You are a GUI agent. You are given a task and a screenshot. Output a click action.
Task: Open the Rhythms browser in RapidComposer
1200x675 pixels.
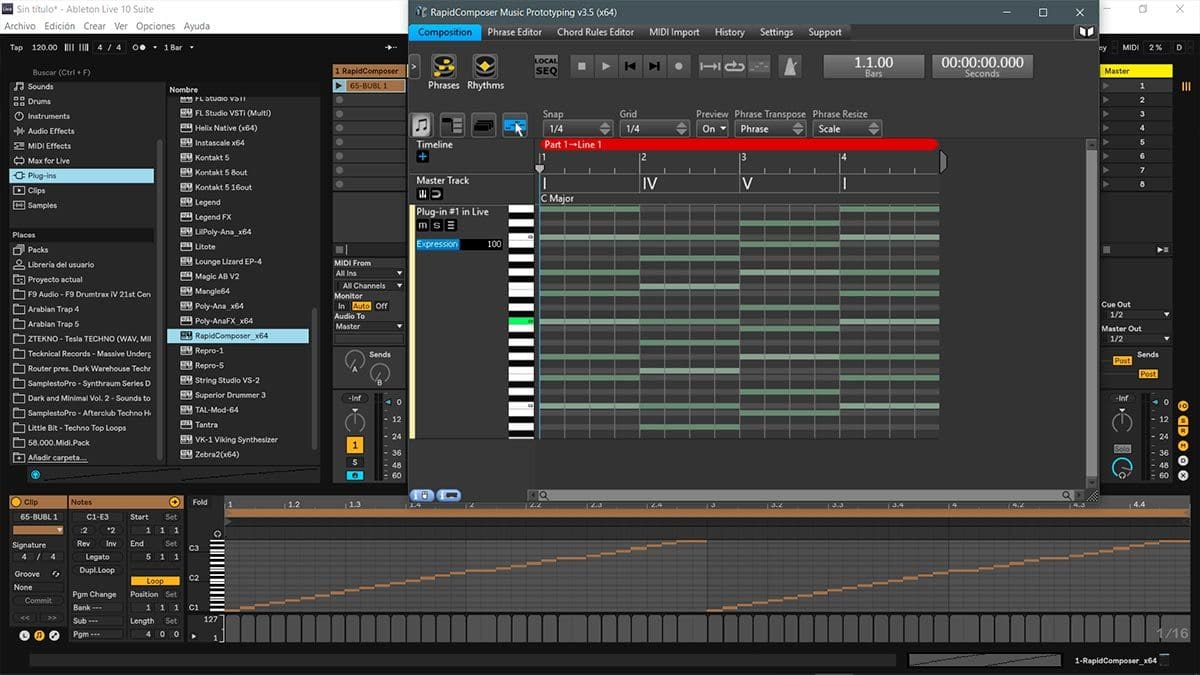pyautogui.click(x=485, y=72)
